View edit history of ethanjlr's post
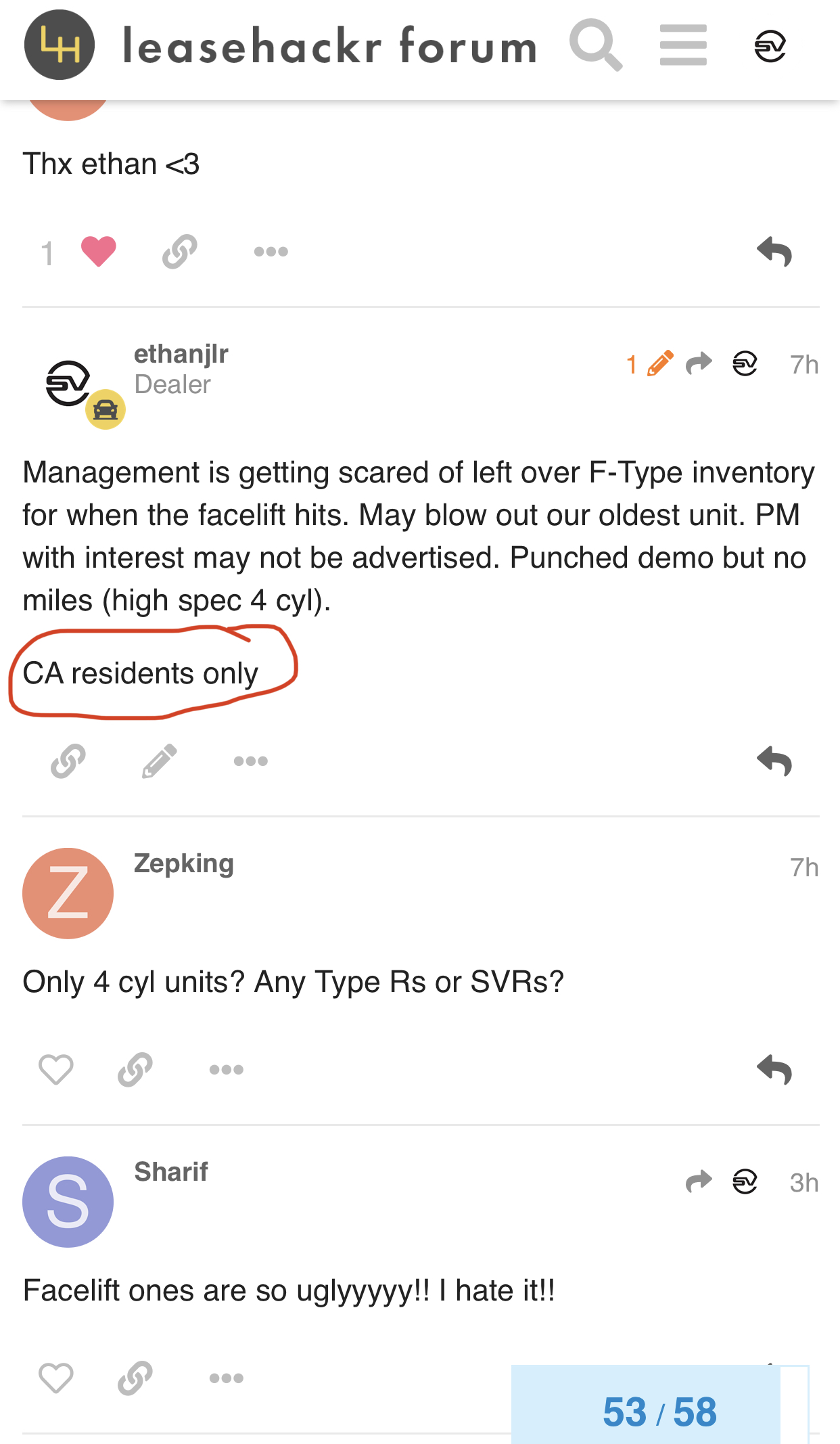The image size is (840, 1444). (x=649, y=364)
